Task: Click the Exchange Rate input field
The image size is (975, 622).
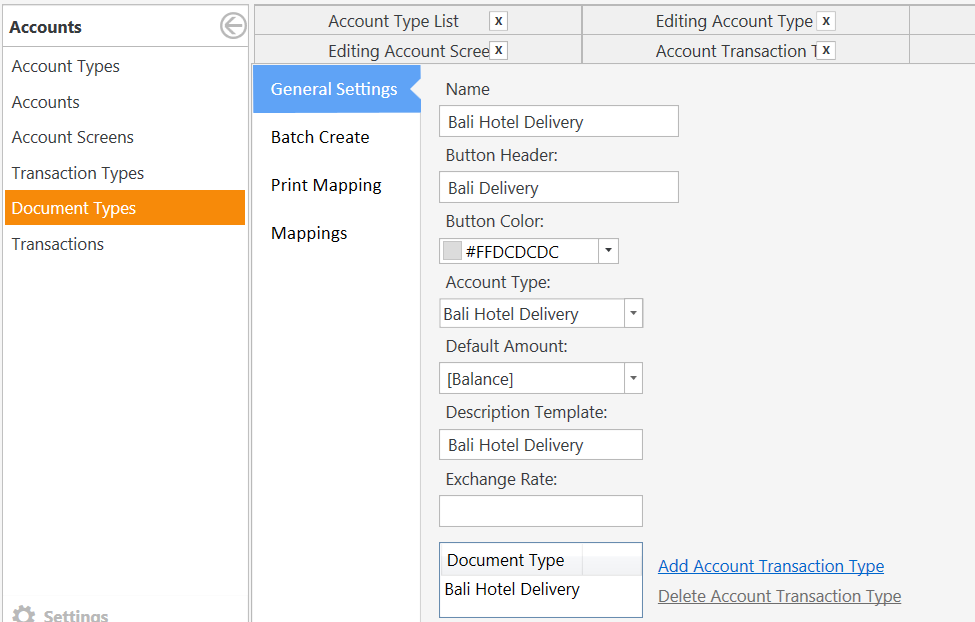Action: [x=540, y=511]
